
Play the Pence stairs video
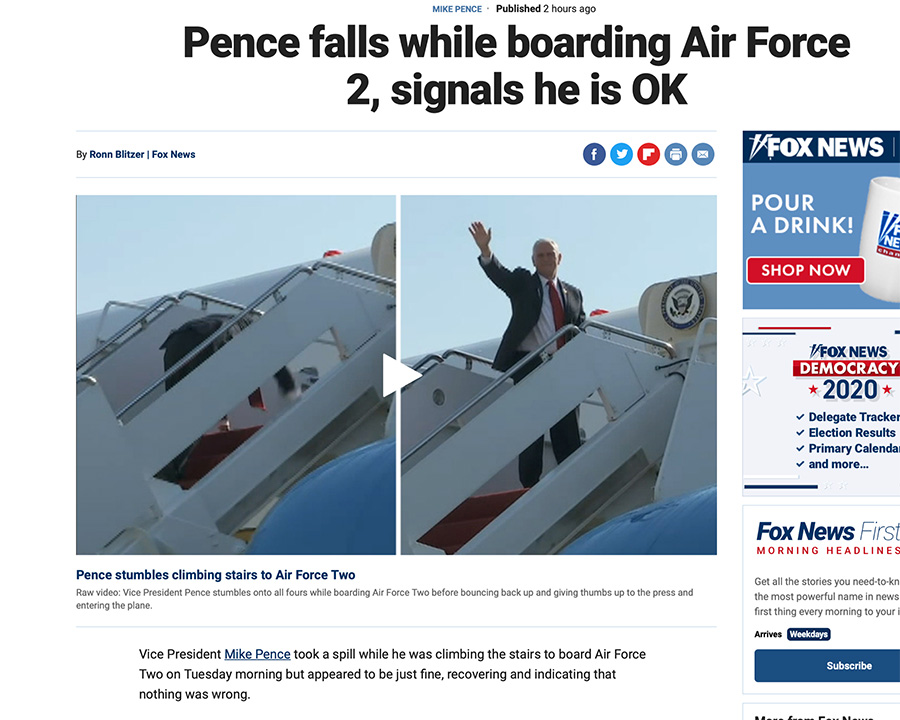point(401,376)
